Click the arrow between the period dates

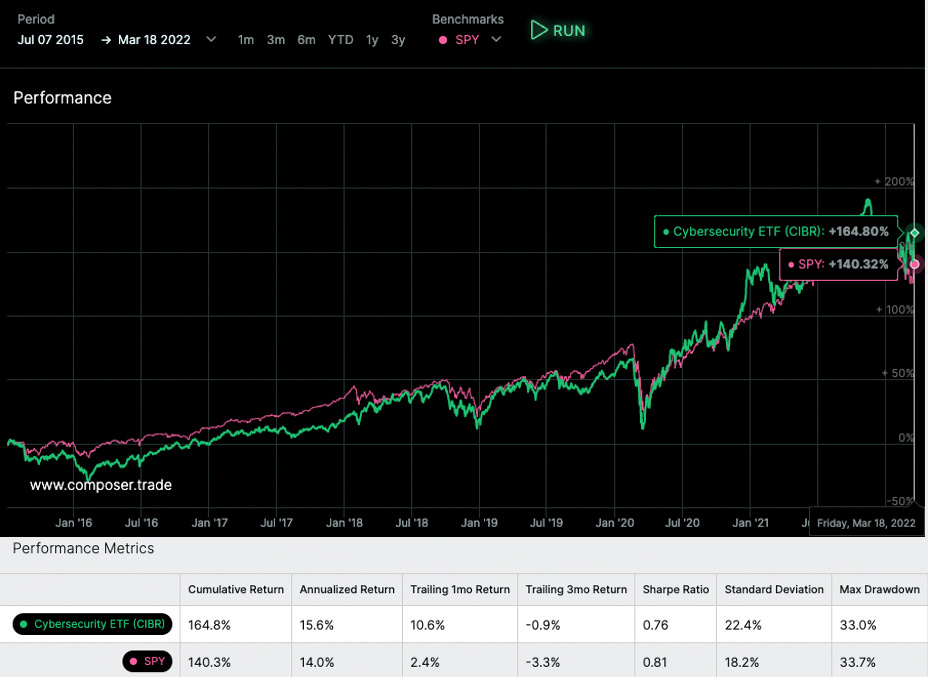click(106, 40)
